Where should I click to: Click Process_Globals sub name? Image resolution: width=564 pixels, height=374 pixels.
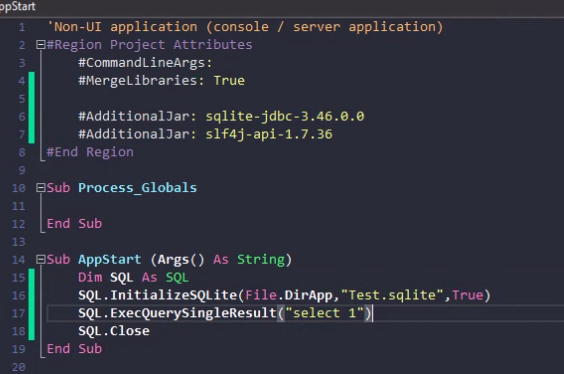pos(137,188)
